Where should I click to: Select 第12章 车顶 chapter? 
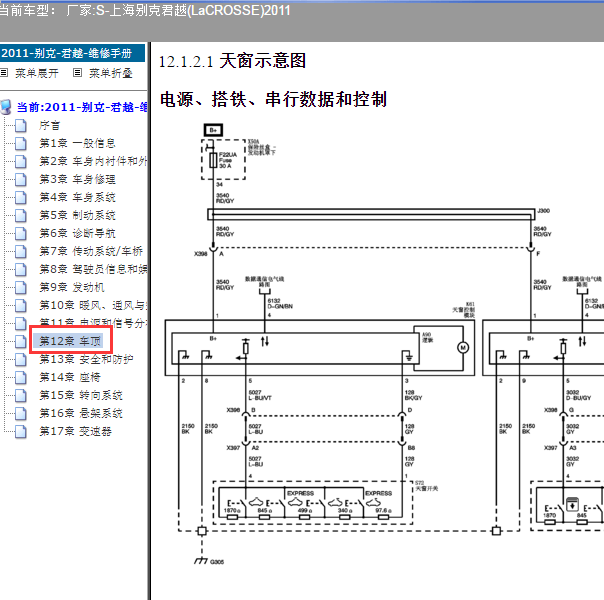[70, 341]
